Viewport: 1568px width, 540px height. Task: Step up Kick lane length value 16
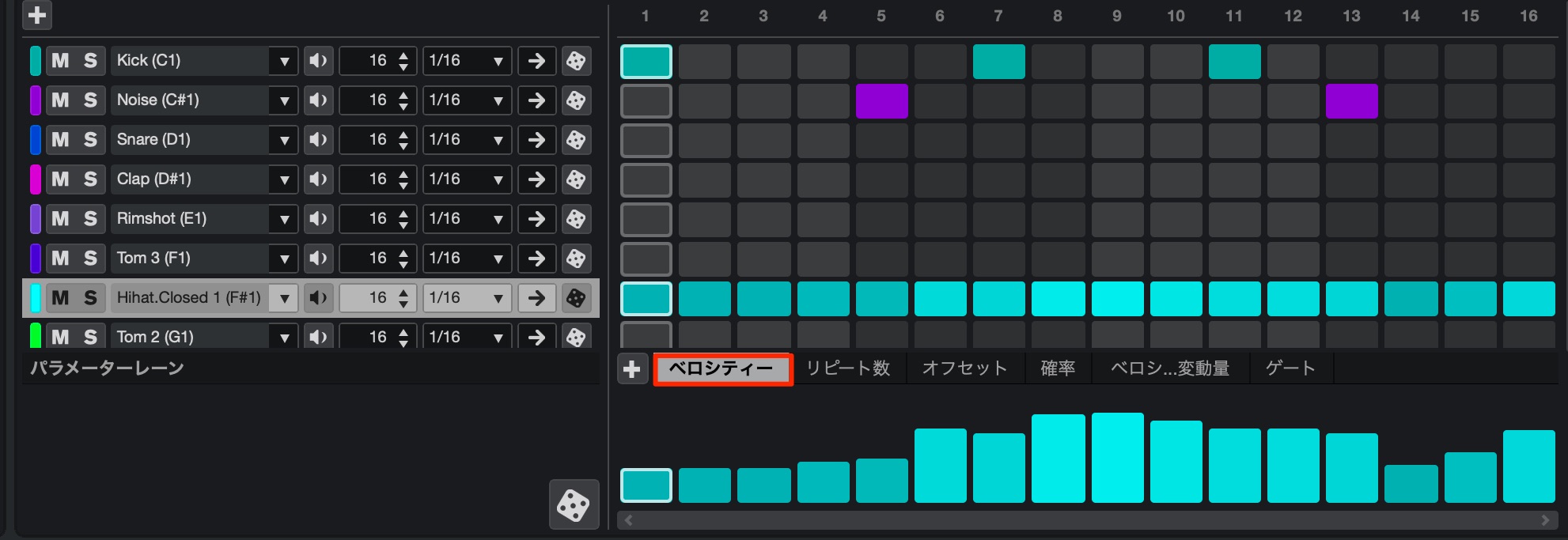(x=403, y=55)
